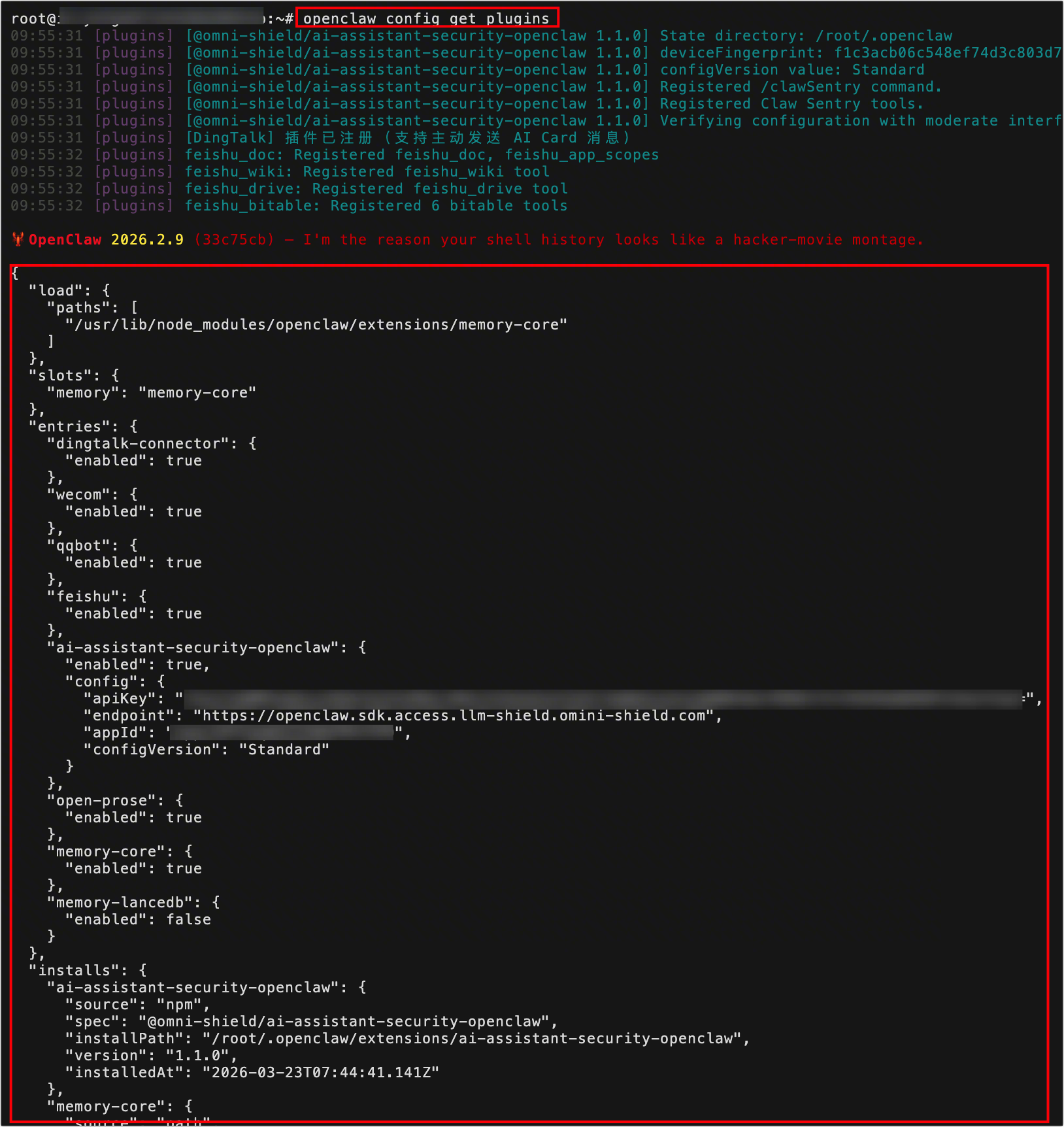Select the blurred apiKey value
The width and height of the screenshot is (1064, 1127).
[x=603, y=699]
